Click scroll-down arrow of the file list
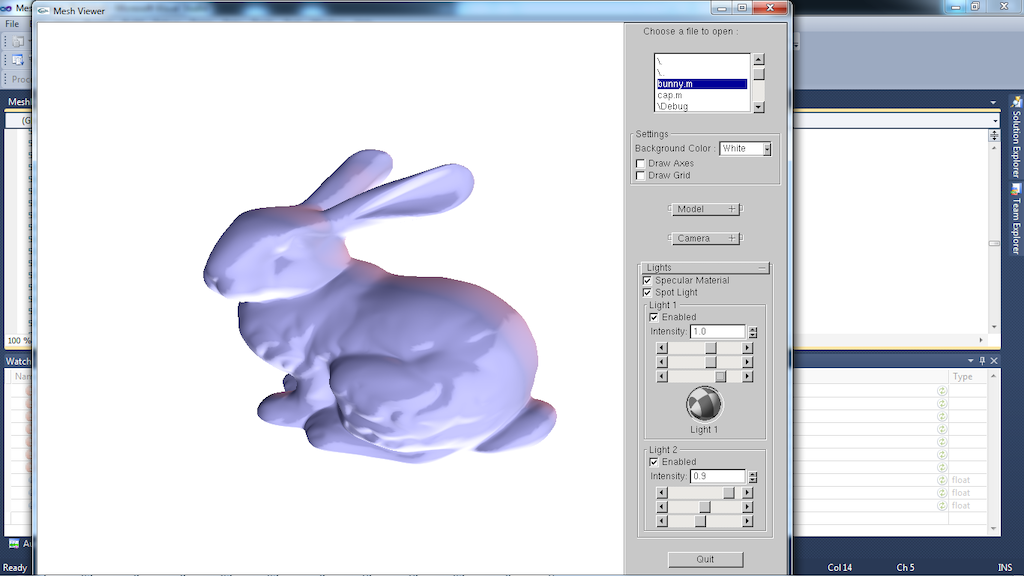The width and height of the screenshot is (1024, 576). click(x=759, y=107)
